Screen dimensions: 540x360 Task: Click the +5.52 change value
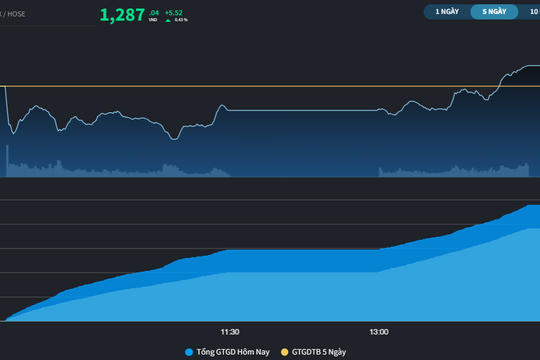(x=174, y=13)
